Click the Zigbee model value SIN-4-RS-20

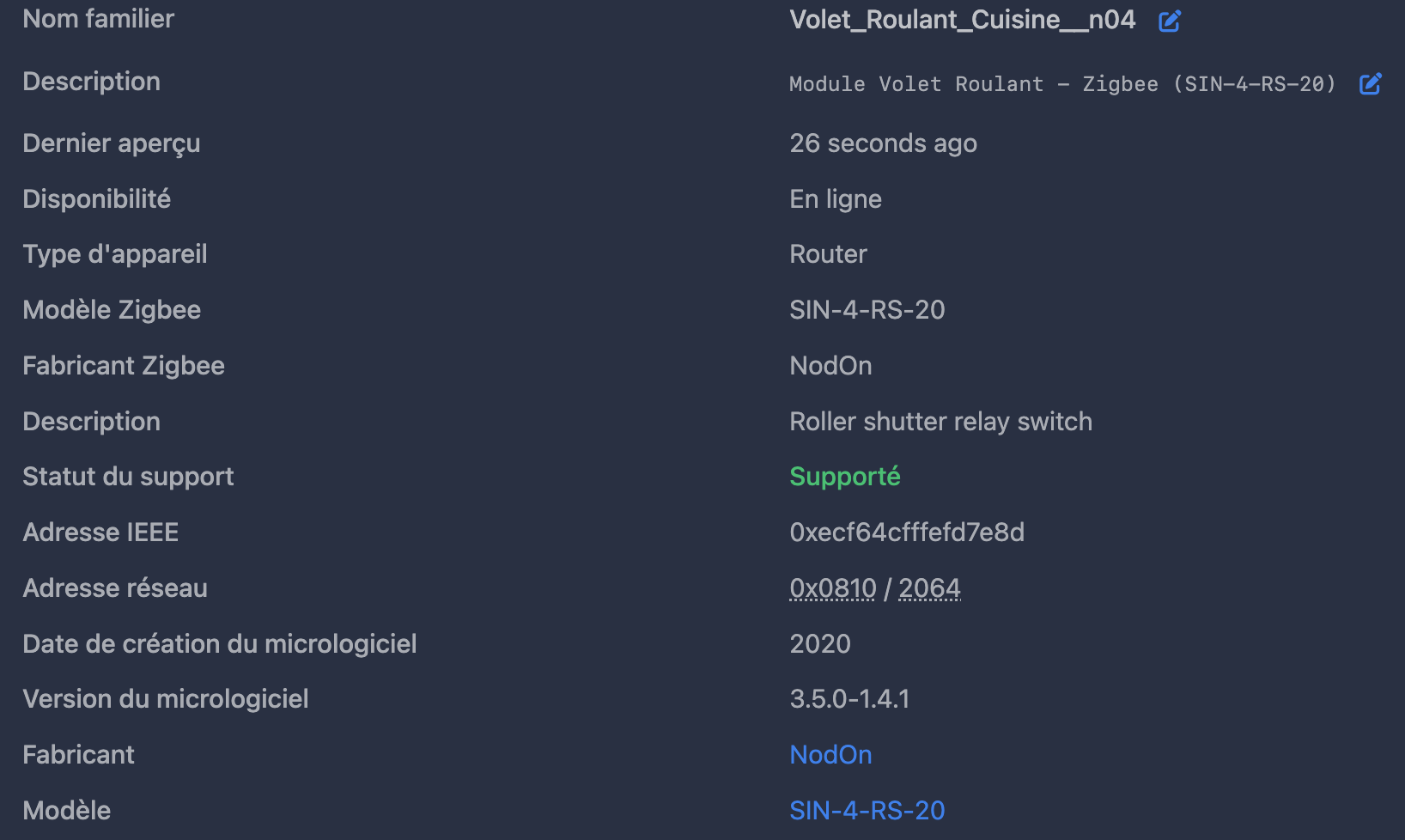click(x=867, y=310)
